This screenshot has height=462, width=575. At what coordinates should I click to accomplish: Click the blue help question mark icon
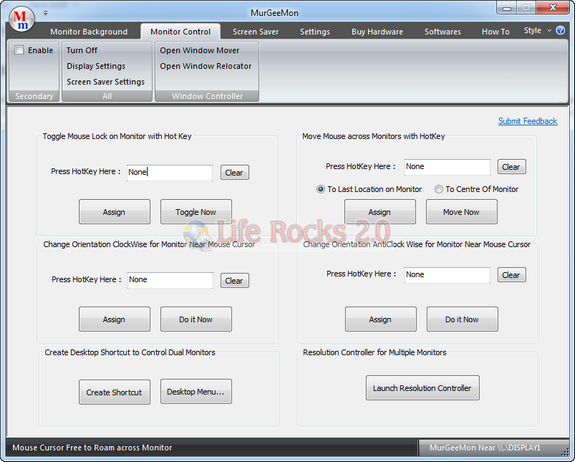[560, 30]
